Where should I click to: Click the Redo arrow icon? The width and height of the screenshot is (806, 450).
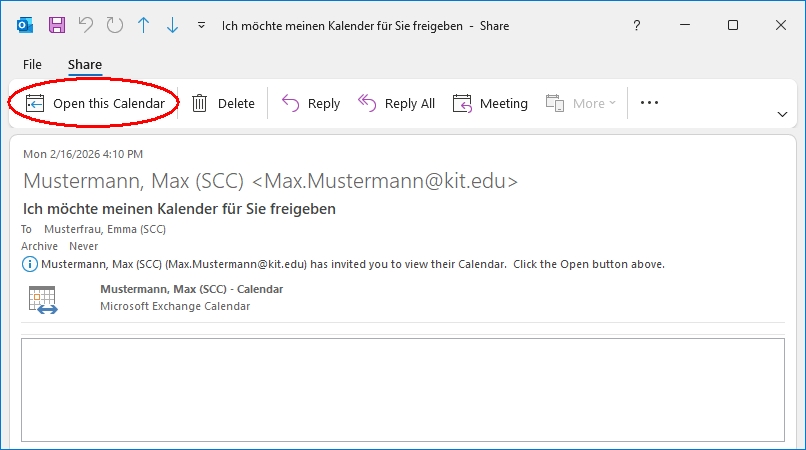(114, 25)
